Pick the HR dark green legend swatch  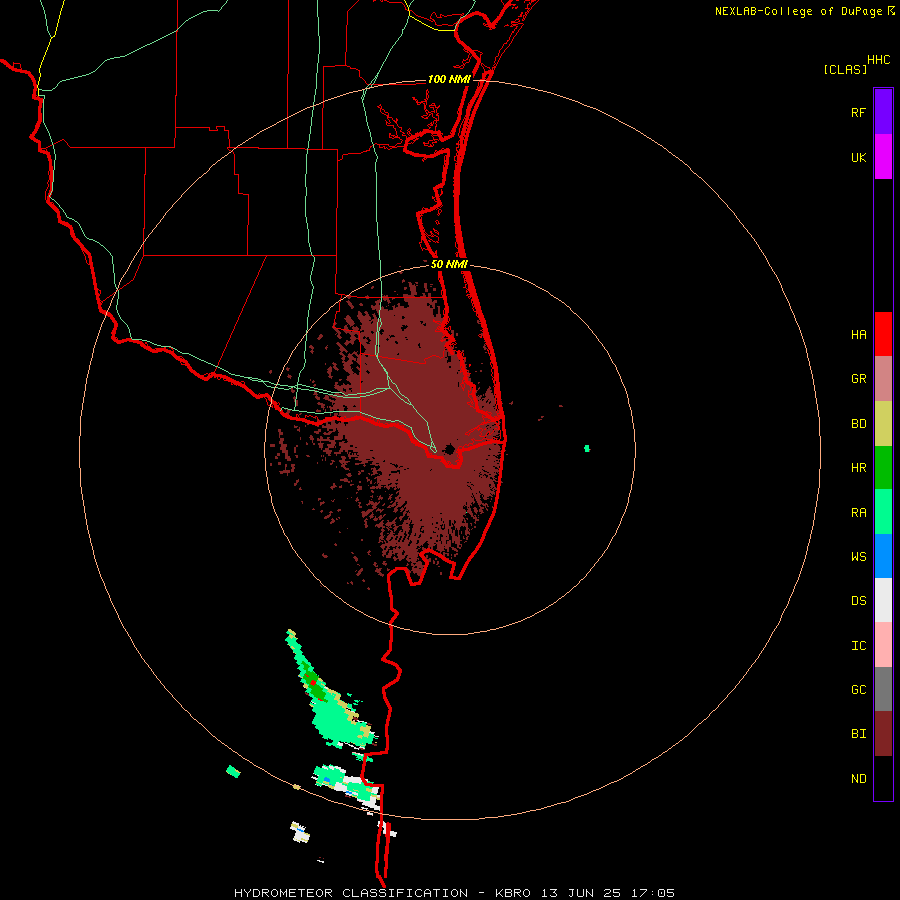[x=883, y=467]
